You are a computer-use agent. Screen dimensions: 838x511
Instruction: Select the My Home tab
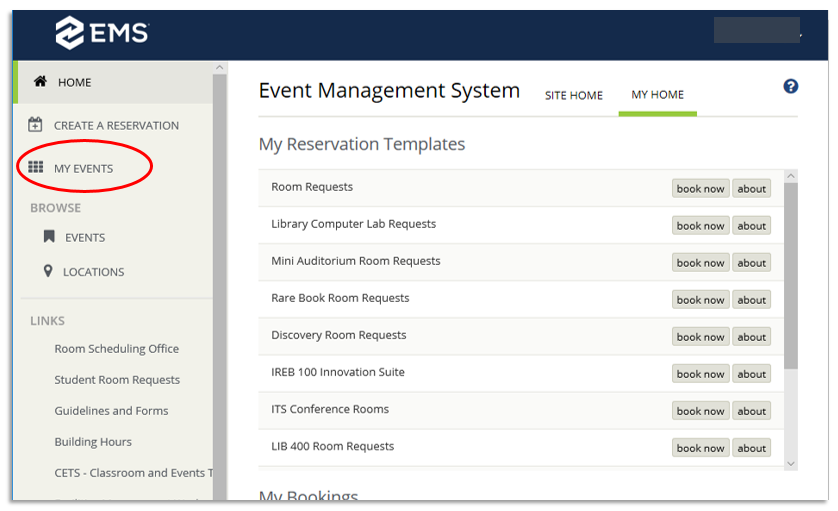click(x=657, y=95)
